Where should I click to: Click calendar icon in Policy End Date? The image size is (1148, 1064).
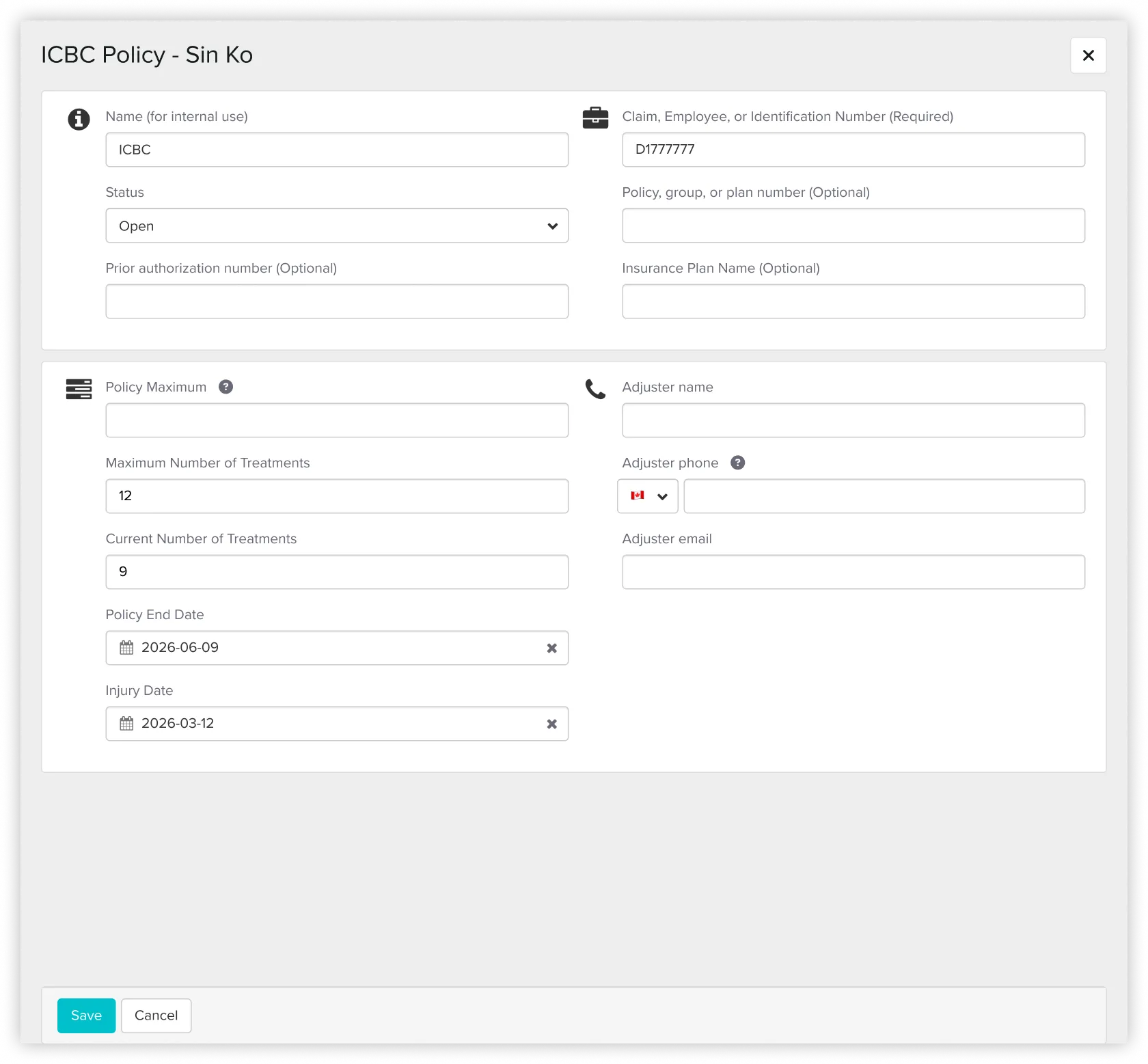[126, 647]
